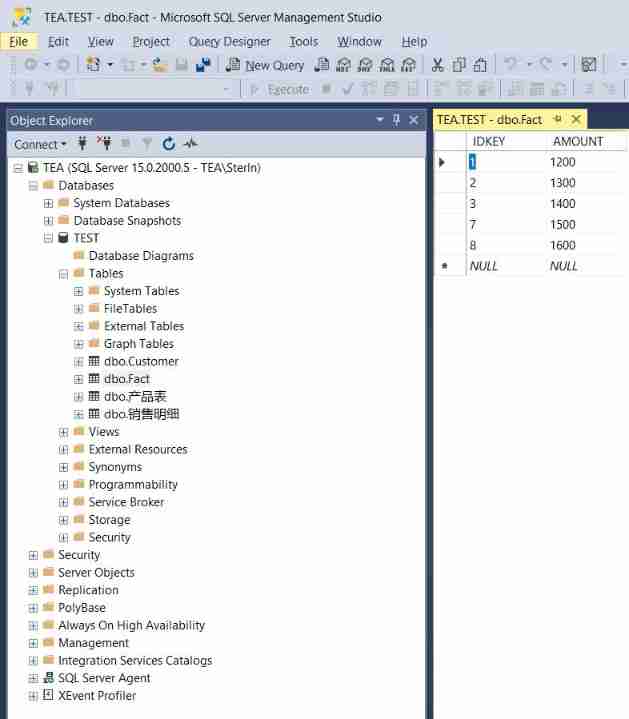
Task: Open the Tools menu
Action: [x=303, y=42]
